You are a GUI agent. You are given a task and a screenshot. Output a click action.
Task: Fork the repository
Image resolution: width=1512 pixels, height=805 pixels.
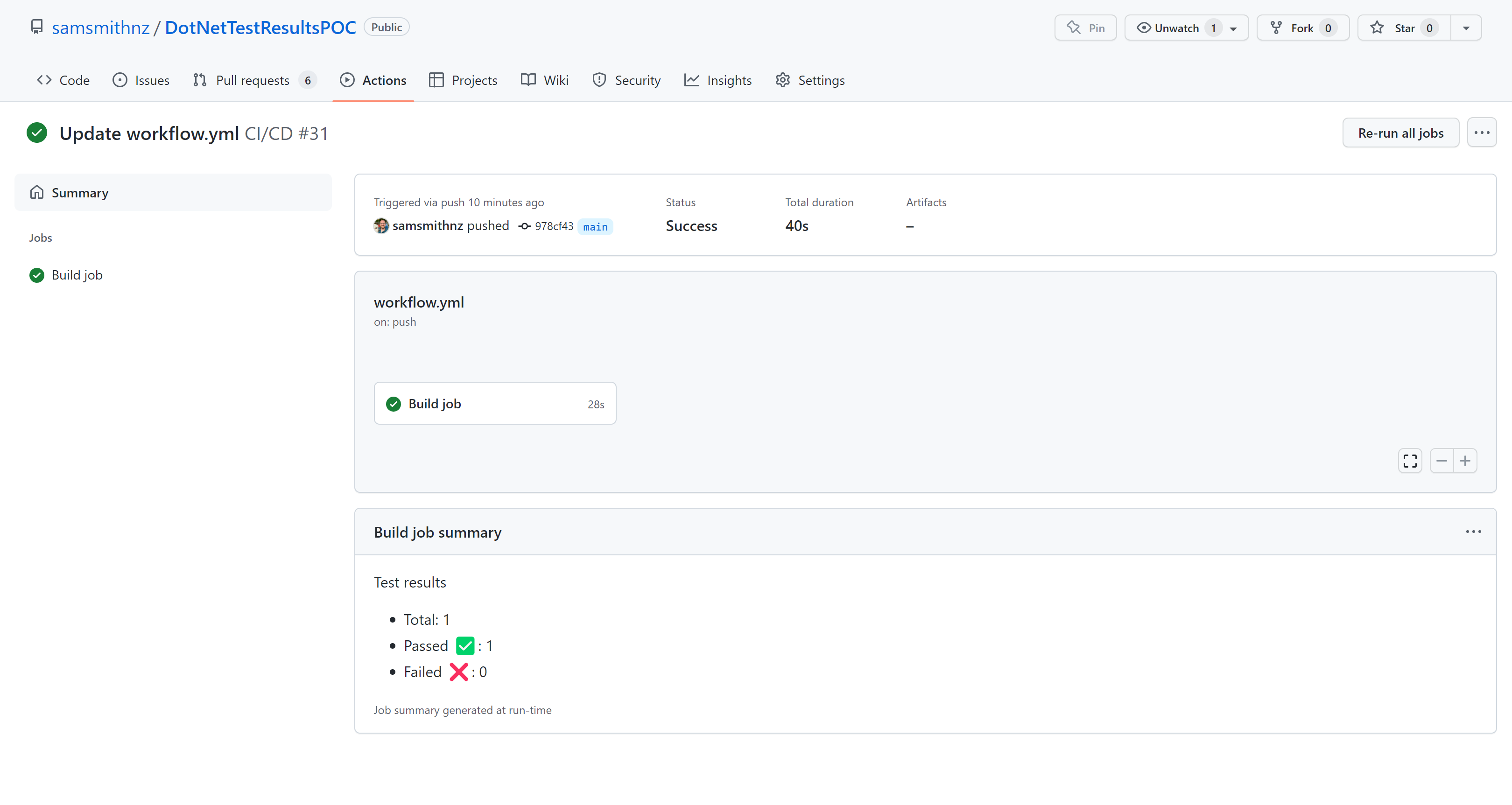(1302, 28)
